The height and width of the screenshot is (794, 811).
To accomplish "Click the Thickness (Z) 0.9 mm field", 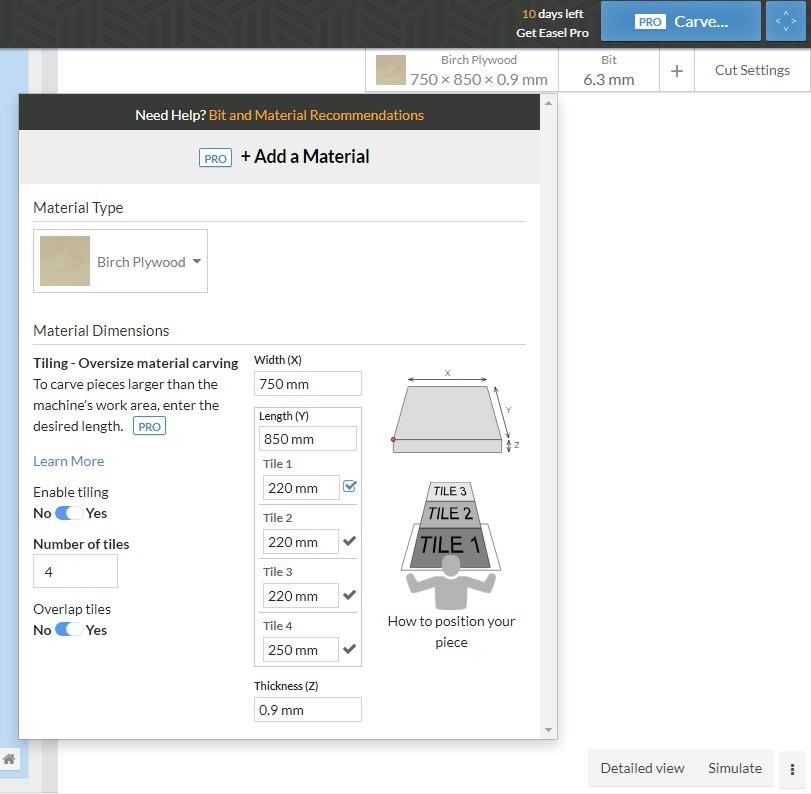I will point(308,710).
